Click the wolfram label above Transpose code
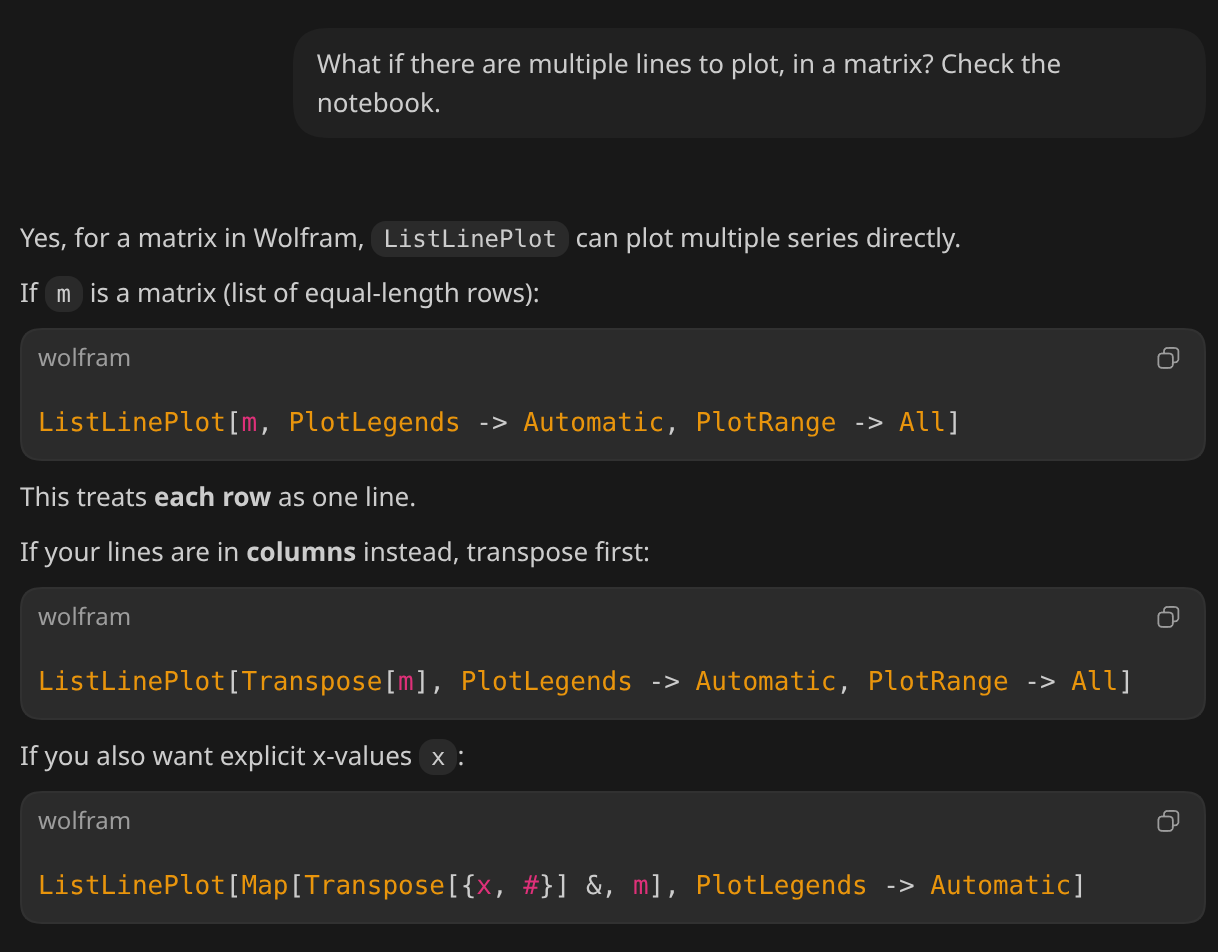Screen dimensions: 1218x952 84,617
